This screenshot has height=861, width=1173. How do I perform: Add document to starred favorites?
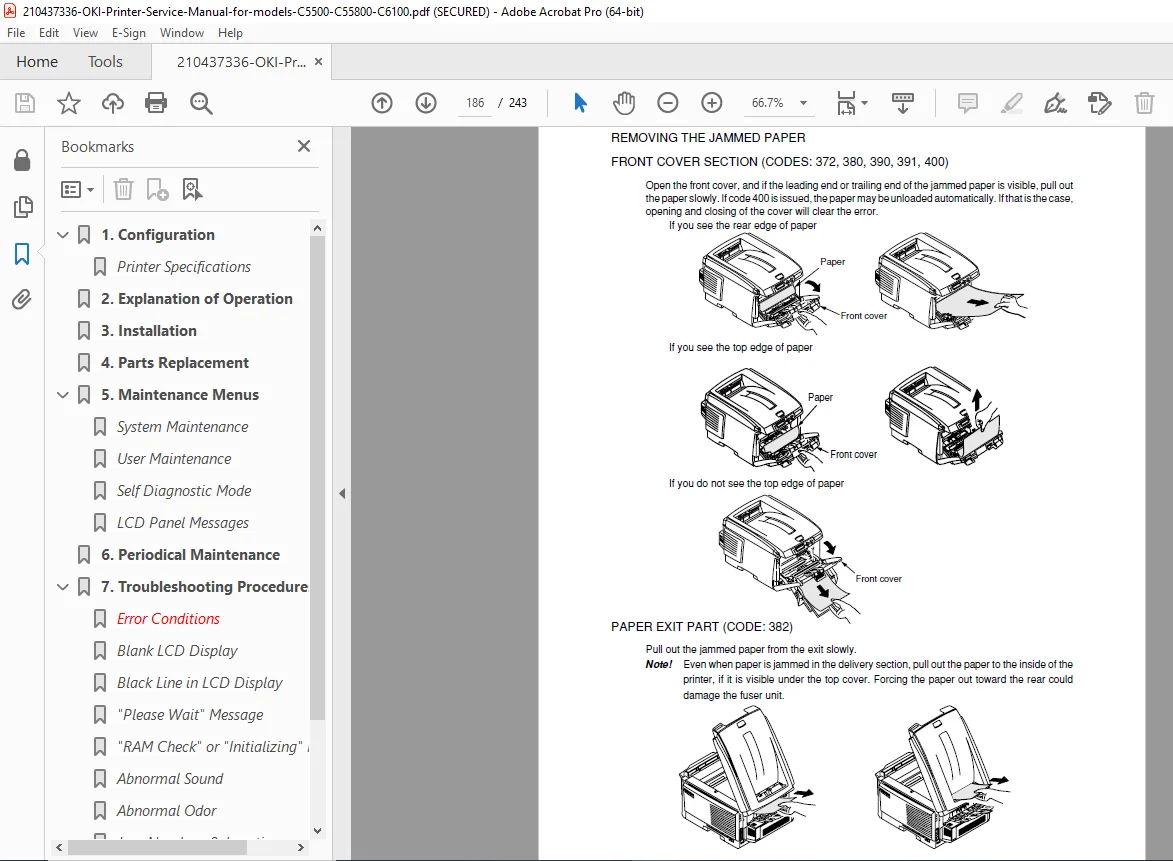[69, 102]
